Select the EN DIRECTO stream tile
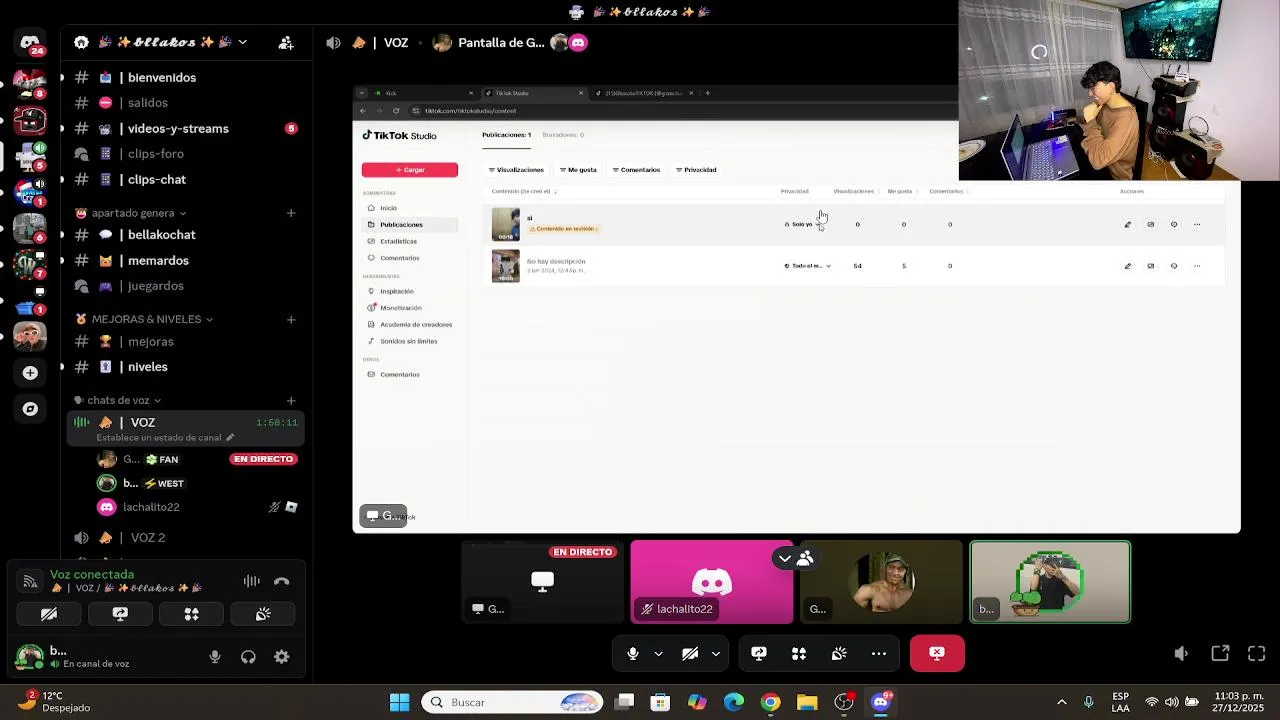Screen dimensions: 1280x720 click(x=542, y=582)
